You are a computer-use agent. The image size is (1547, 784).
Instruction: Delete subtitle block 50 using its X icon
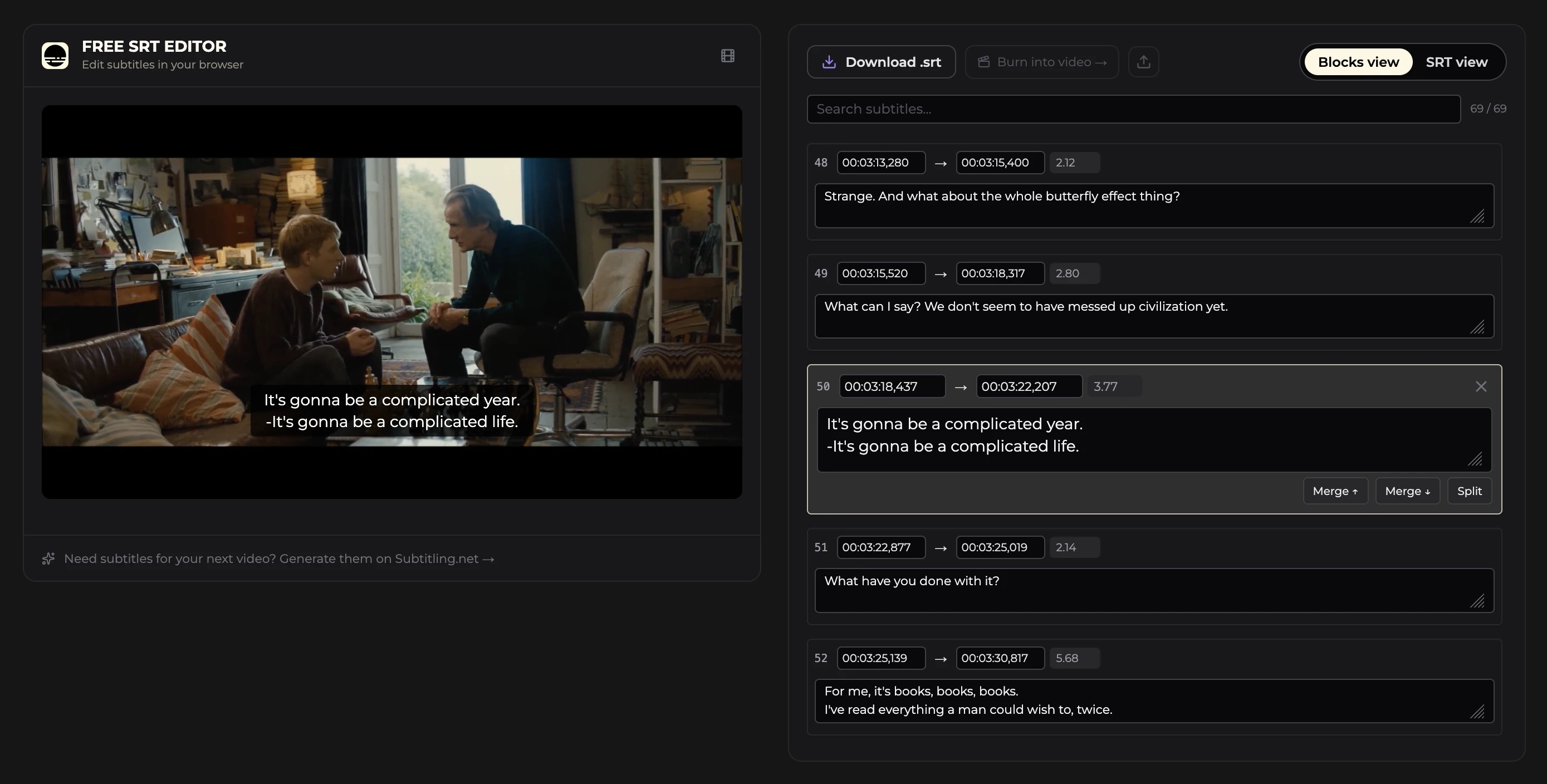point(1480,386)
